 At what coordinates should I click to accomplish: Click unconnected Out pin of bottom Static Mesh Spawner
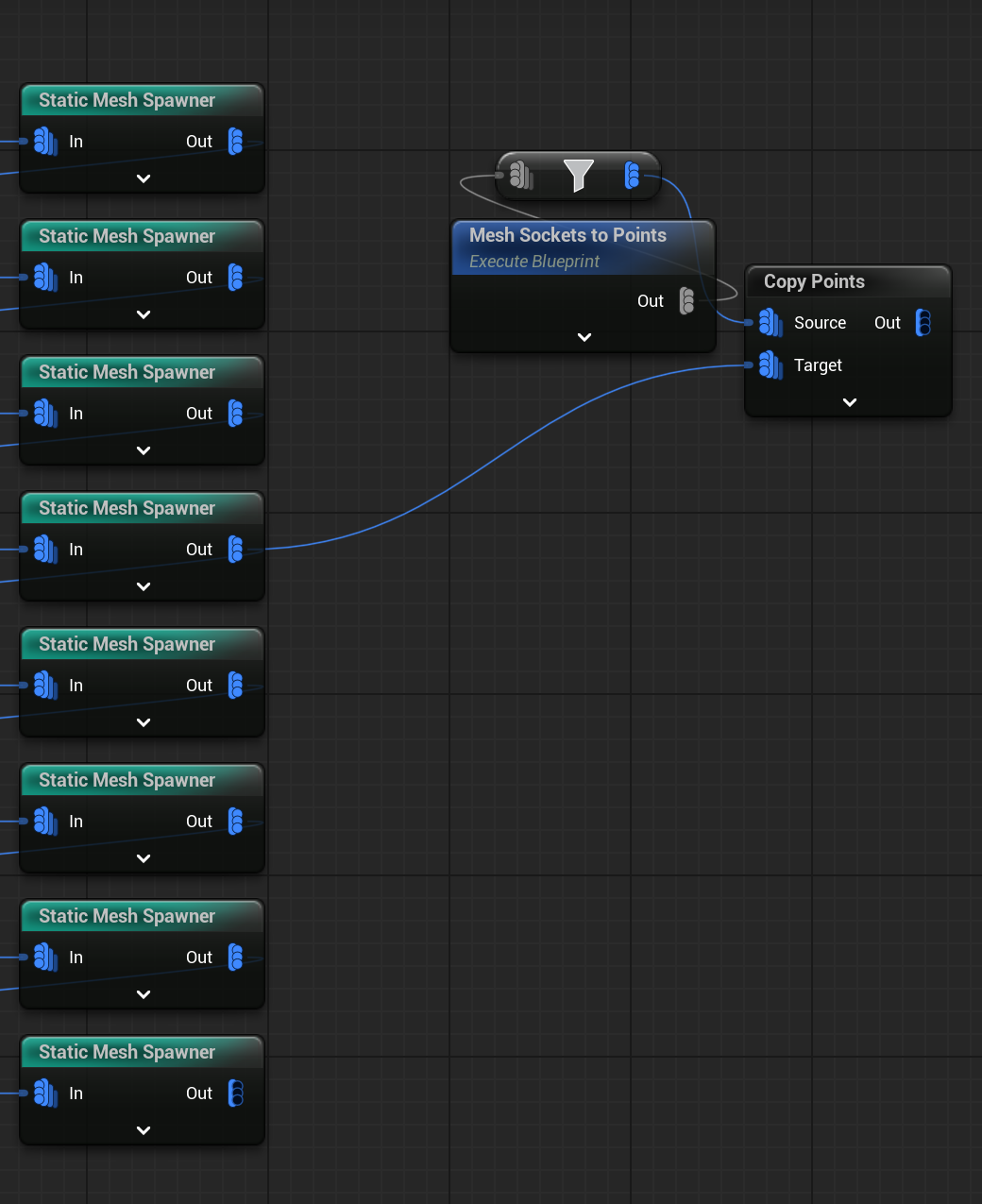coord(236,1094)
